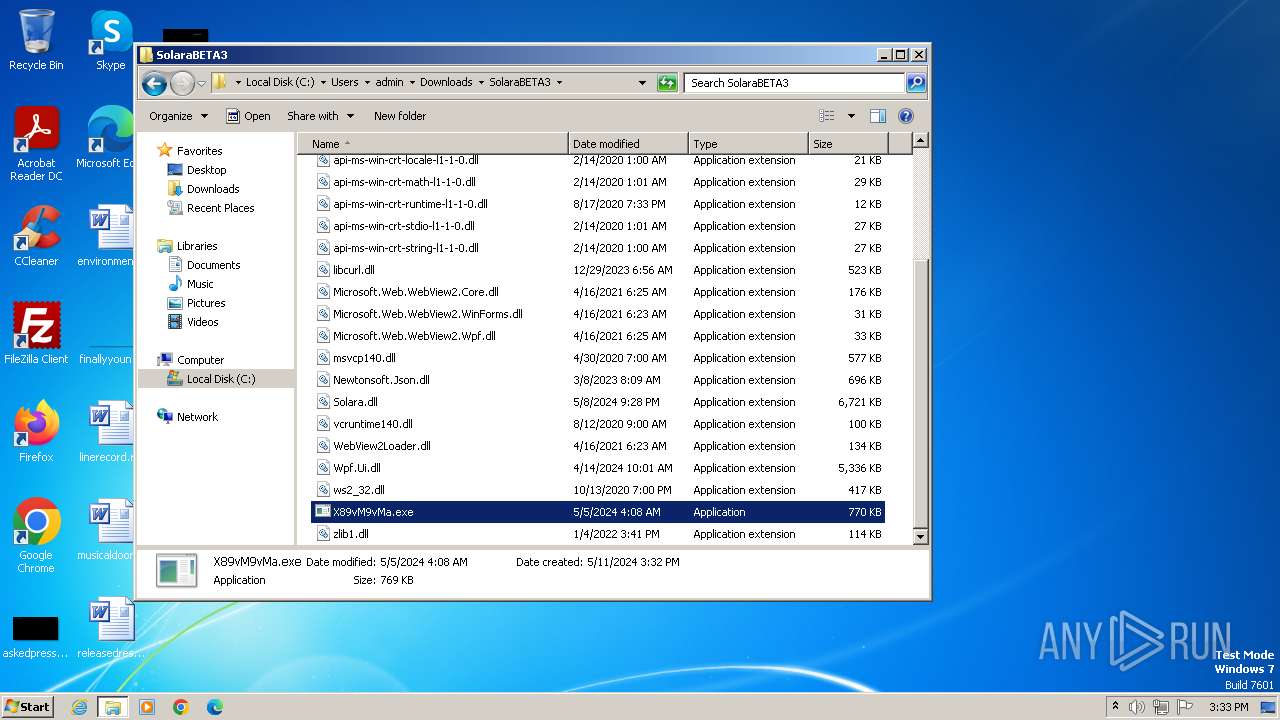Open Pictures library
The height and width of the screenshot is (720, 1280).
206,303
